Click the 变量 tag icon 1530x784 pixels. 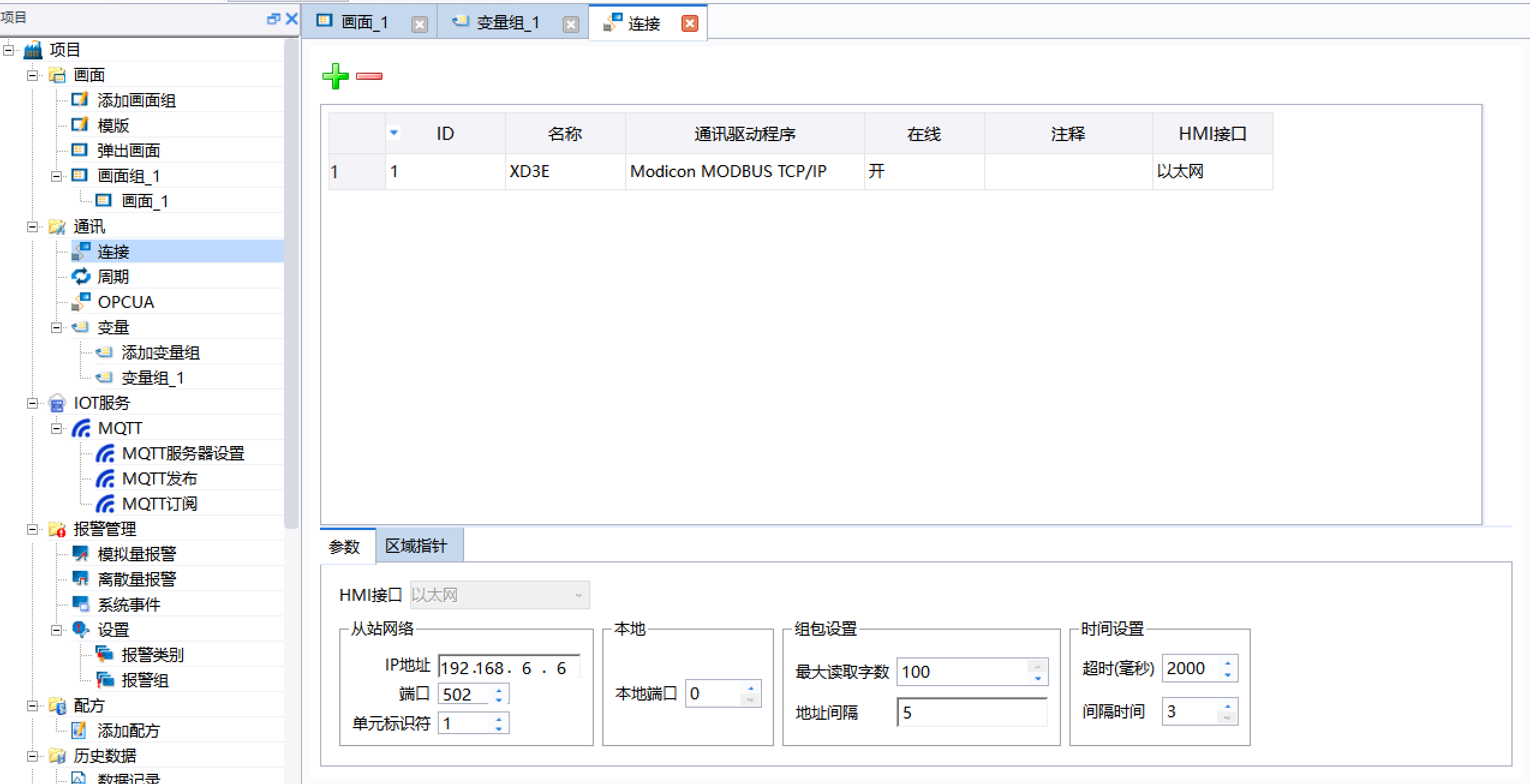pos(80,327)
